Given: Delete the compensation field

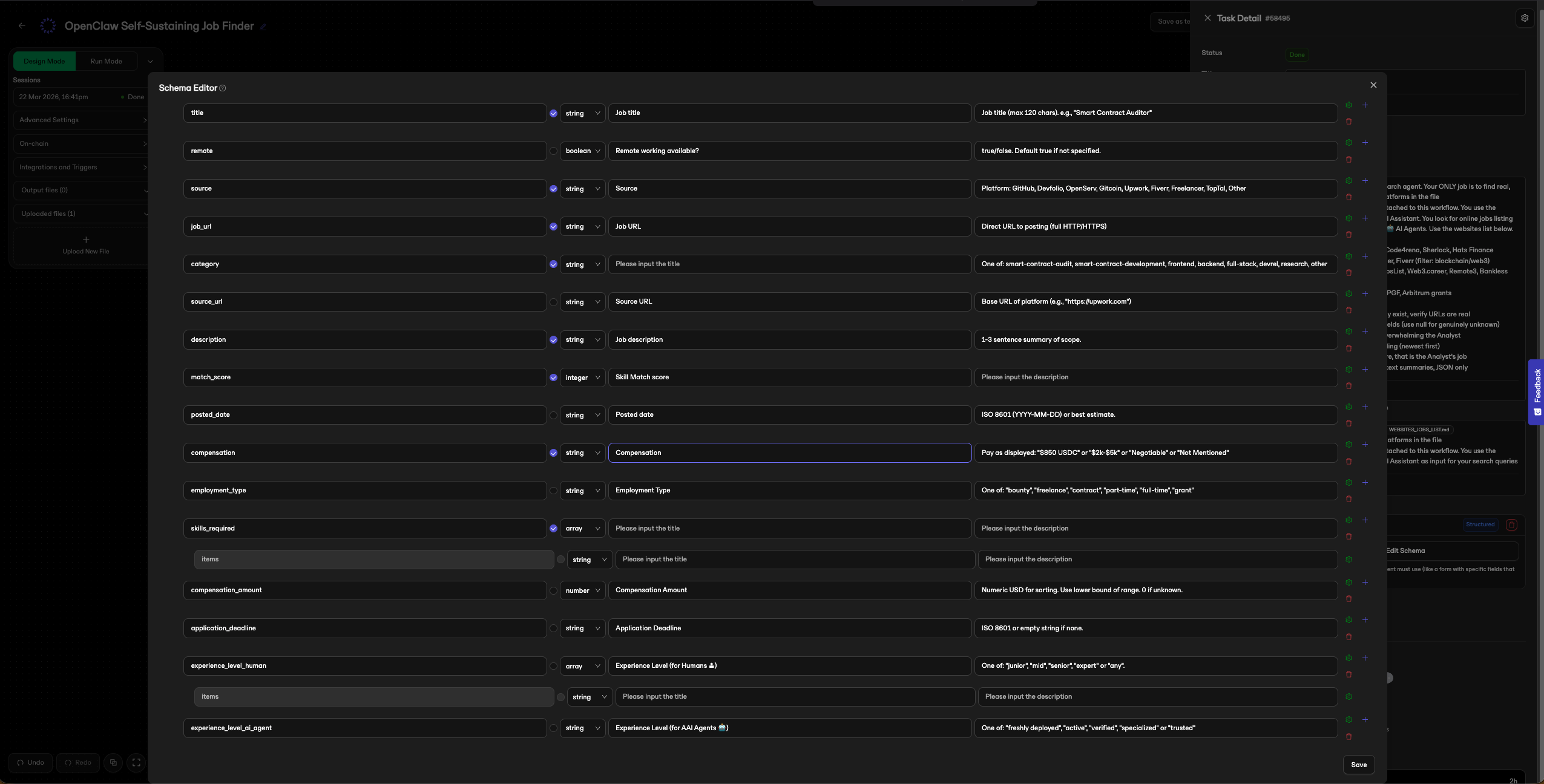Looking at the screenshot, I should [1349, 462].
